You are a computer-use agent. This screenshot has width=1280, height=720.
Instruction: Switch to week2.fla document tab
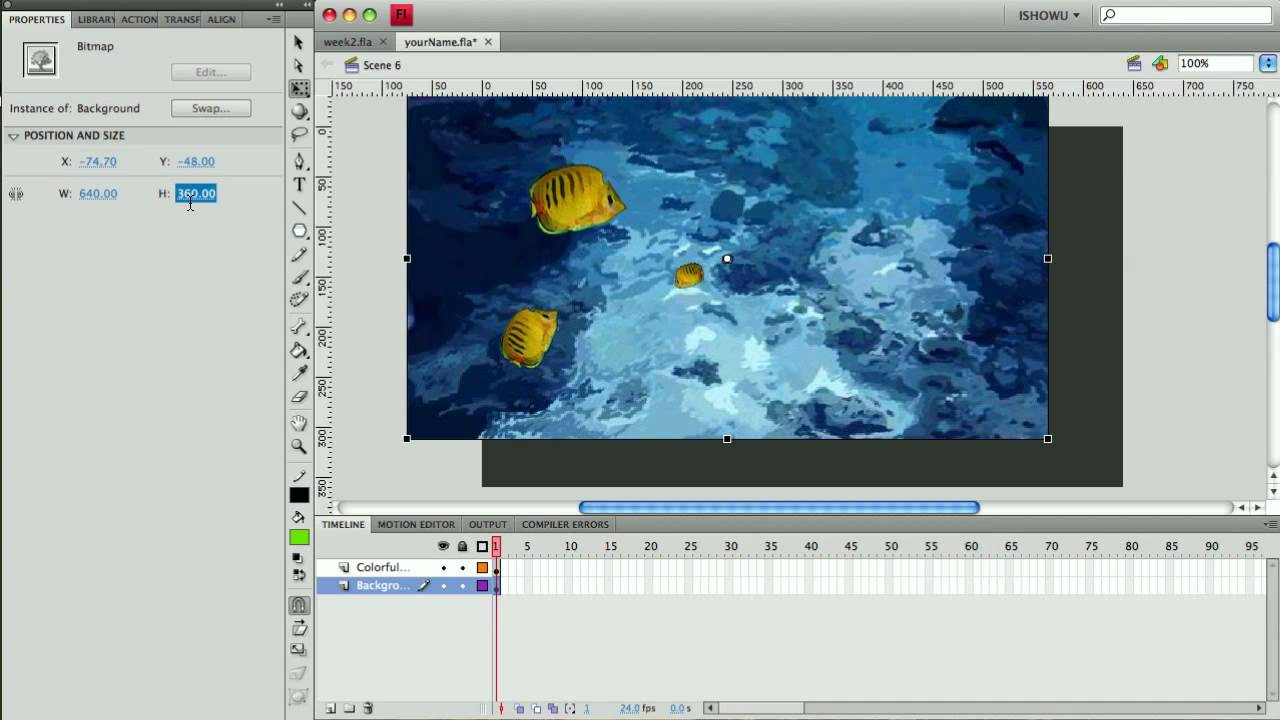tap(348, 42)
